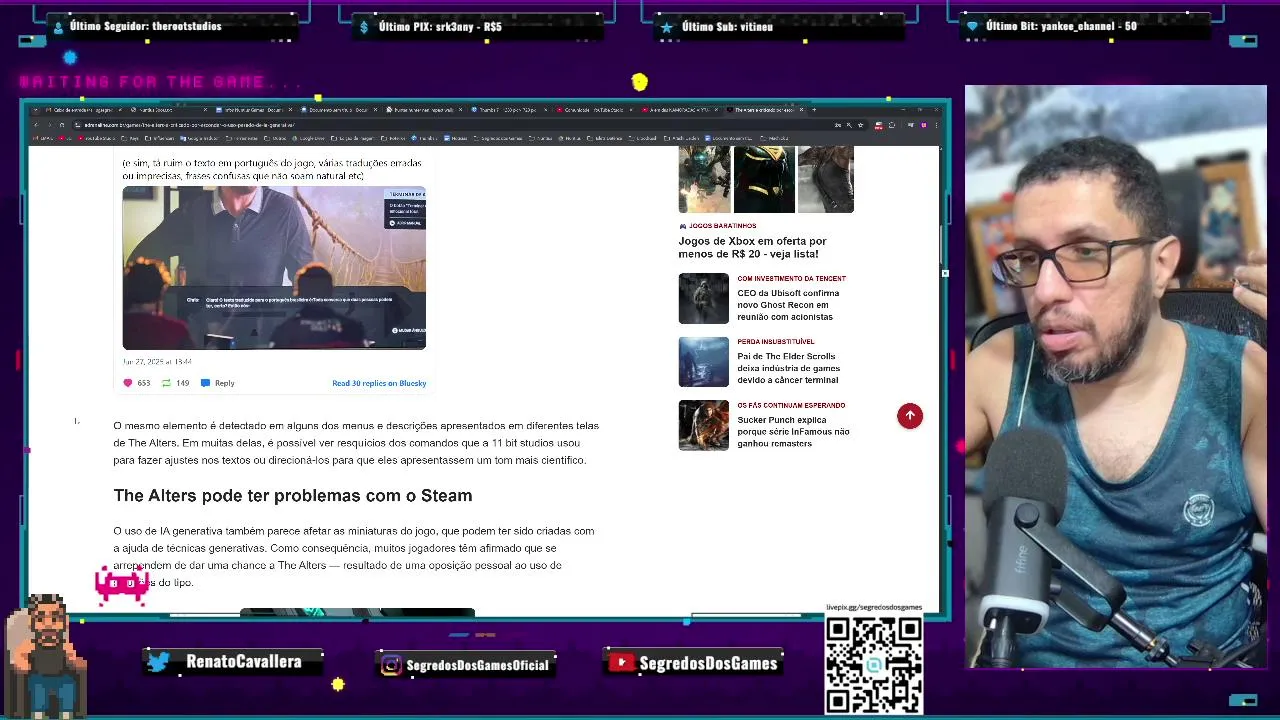The width and height of the screenshot is (1280, 720).
Task: Click the browser back arrow
Action: [x=36, y=125]
